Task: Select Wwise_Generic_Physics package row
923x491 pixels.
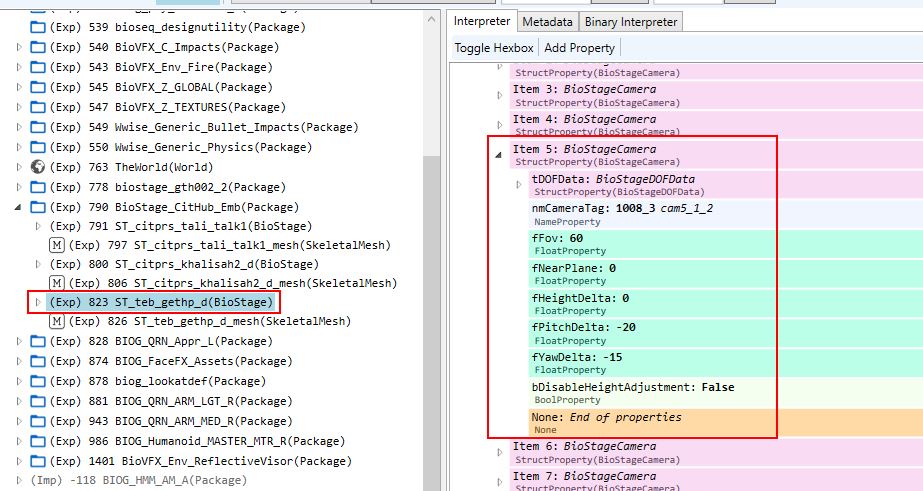Action: tap(181, 147)
